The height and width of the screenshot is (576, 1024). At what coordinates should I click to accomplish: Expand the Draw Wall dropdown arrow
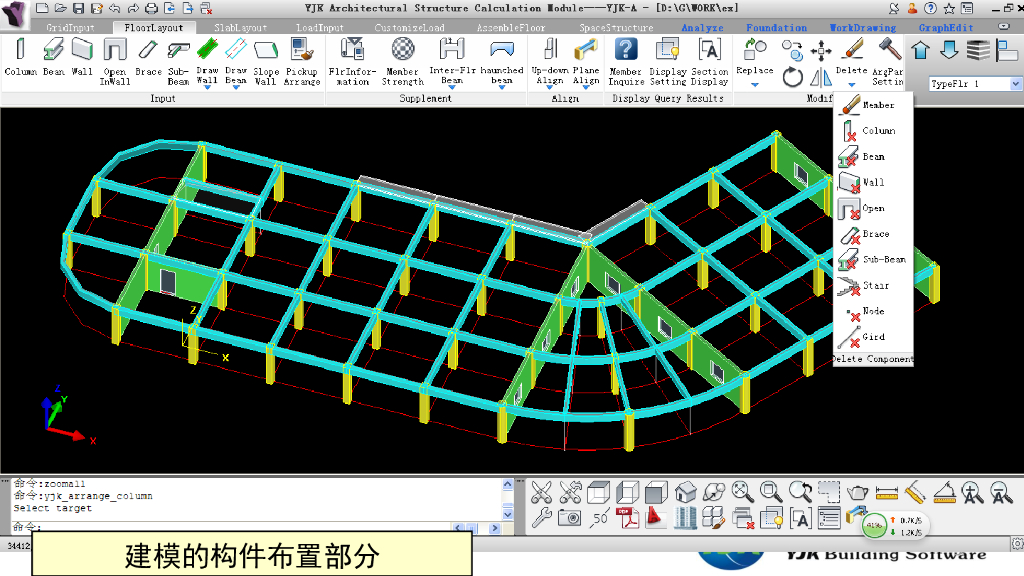click(207, 88)
